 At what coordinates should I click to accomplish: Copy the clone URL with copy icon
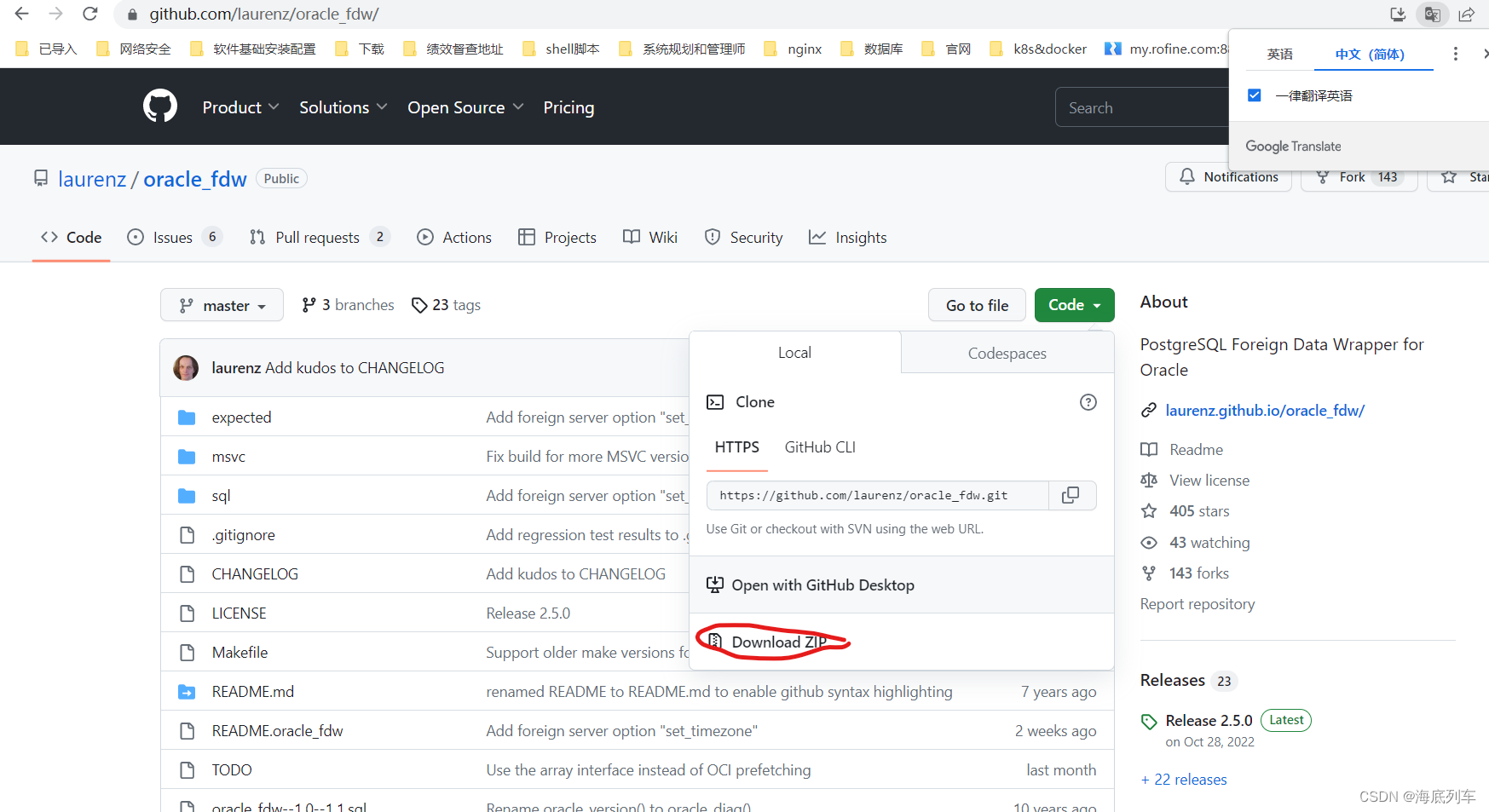pos(1071,495)
